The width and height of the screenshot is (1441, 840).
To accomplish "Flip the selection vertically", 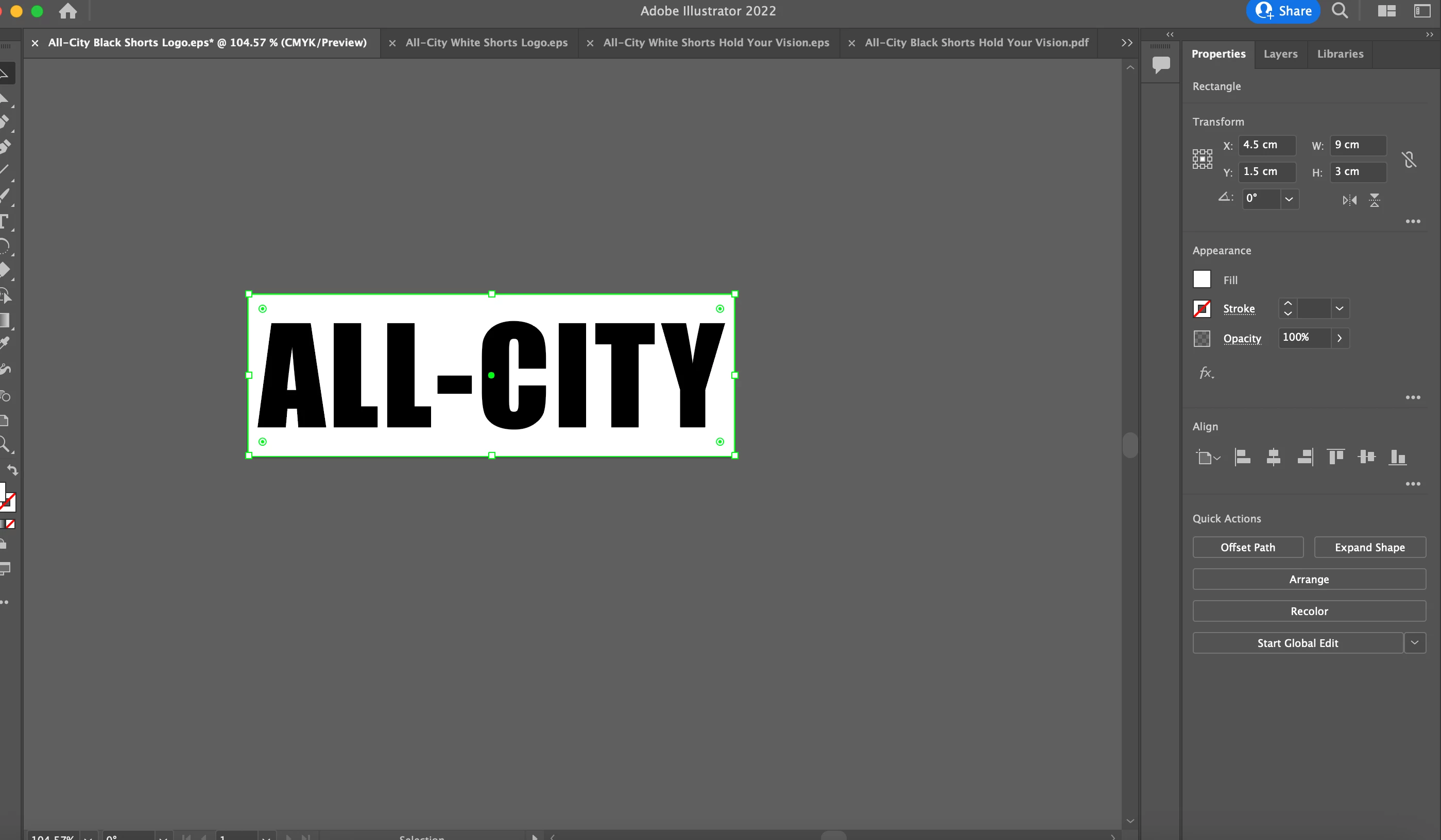I will [1374, 200].
